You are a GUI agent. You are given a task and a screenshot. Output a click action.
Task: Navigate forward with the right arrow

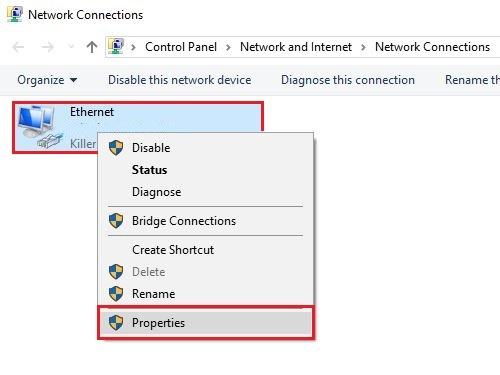[47, 47]
